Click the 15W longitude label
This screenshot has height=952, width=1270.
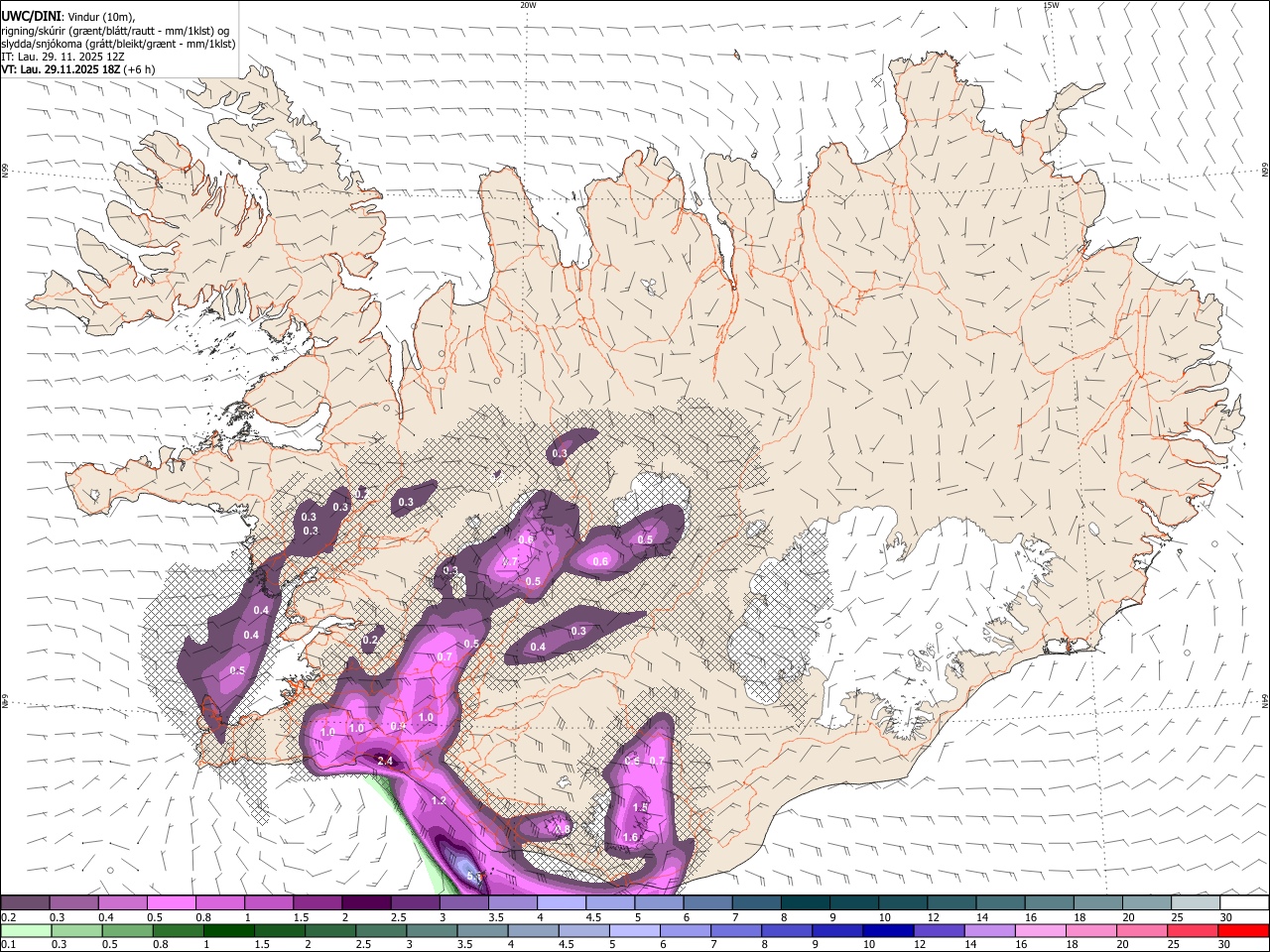click(x=1051, y=5)
